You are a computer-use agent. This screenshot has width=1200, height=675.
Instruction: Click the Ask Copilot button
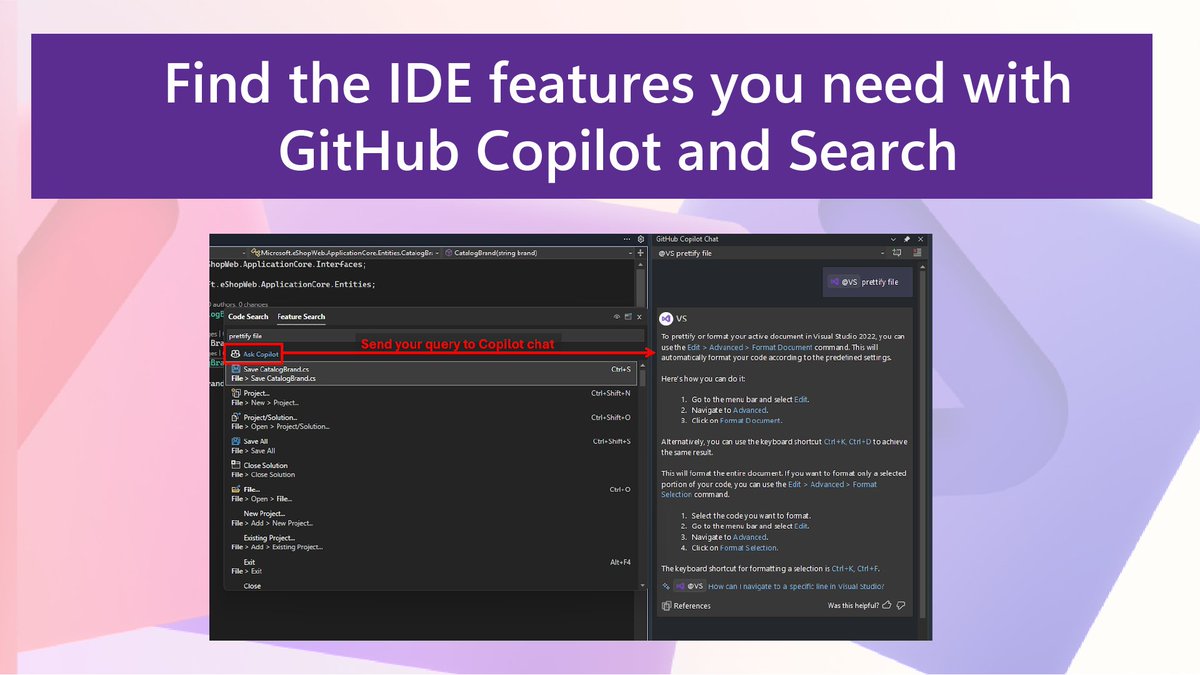point(255,354)
